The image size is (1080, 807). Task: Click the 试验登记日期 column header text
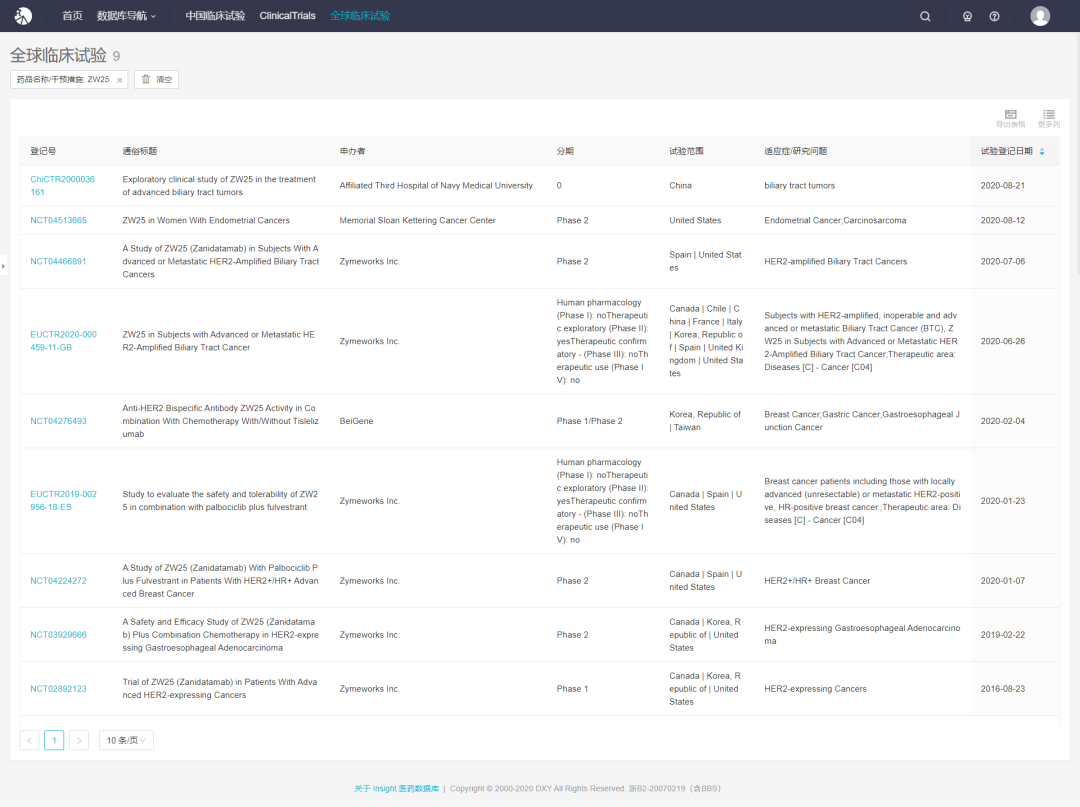(1007, 151)
